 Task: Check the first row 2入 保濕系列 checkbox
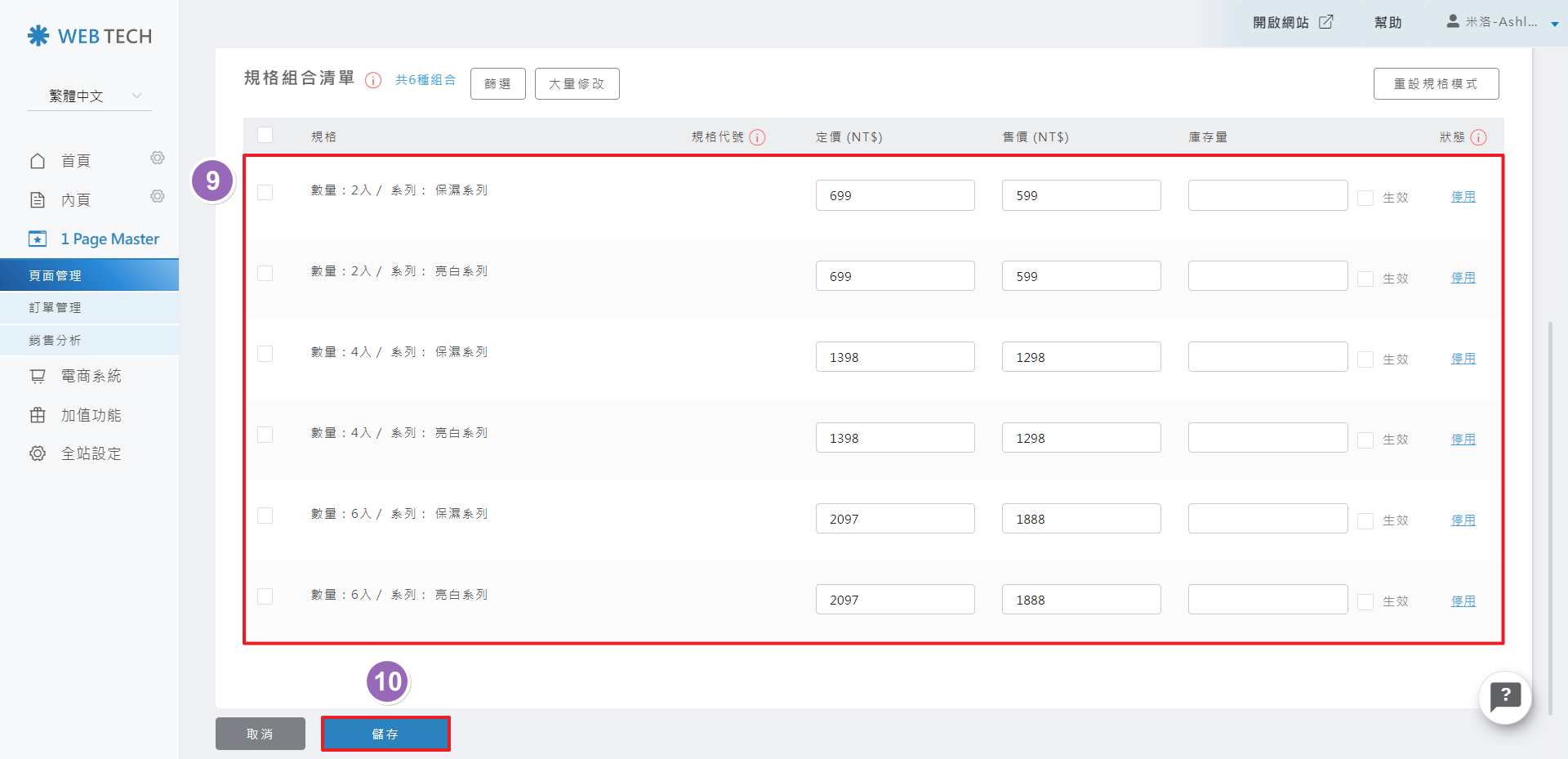tap(265, 192)
